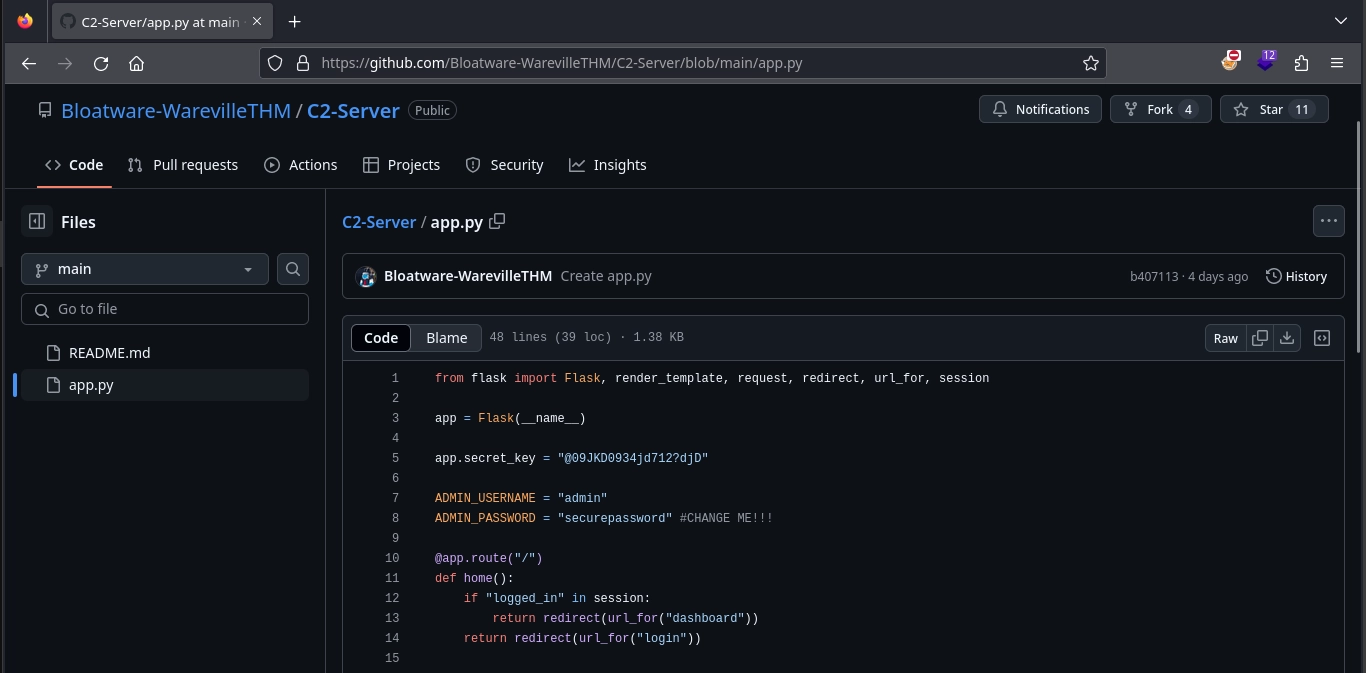Open the Firefox application menu
Screen dimensions: 1366x673
coord(1337,63)
